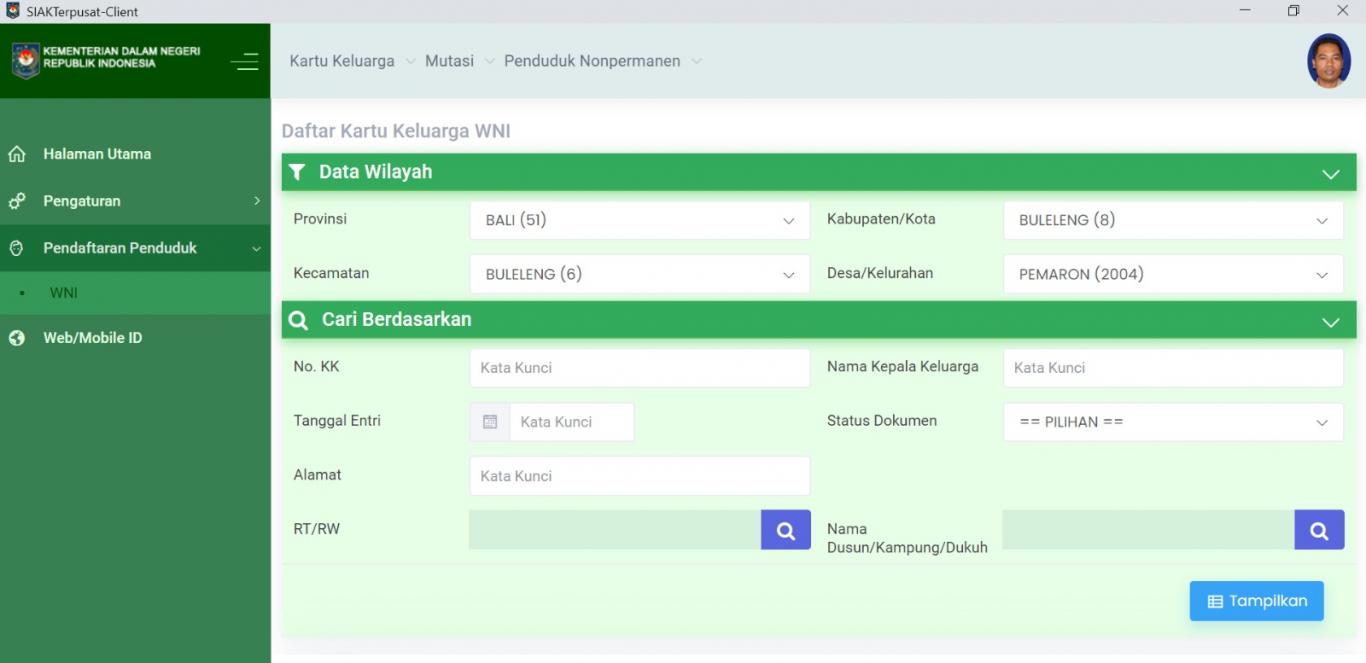Open the Provinsi dropdown
Image resolution: width=1366 pixels, height=663 pixels.
(x=639, y=221)
